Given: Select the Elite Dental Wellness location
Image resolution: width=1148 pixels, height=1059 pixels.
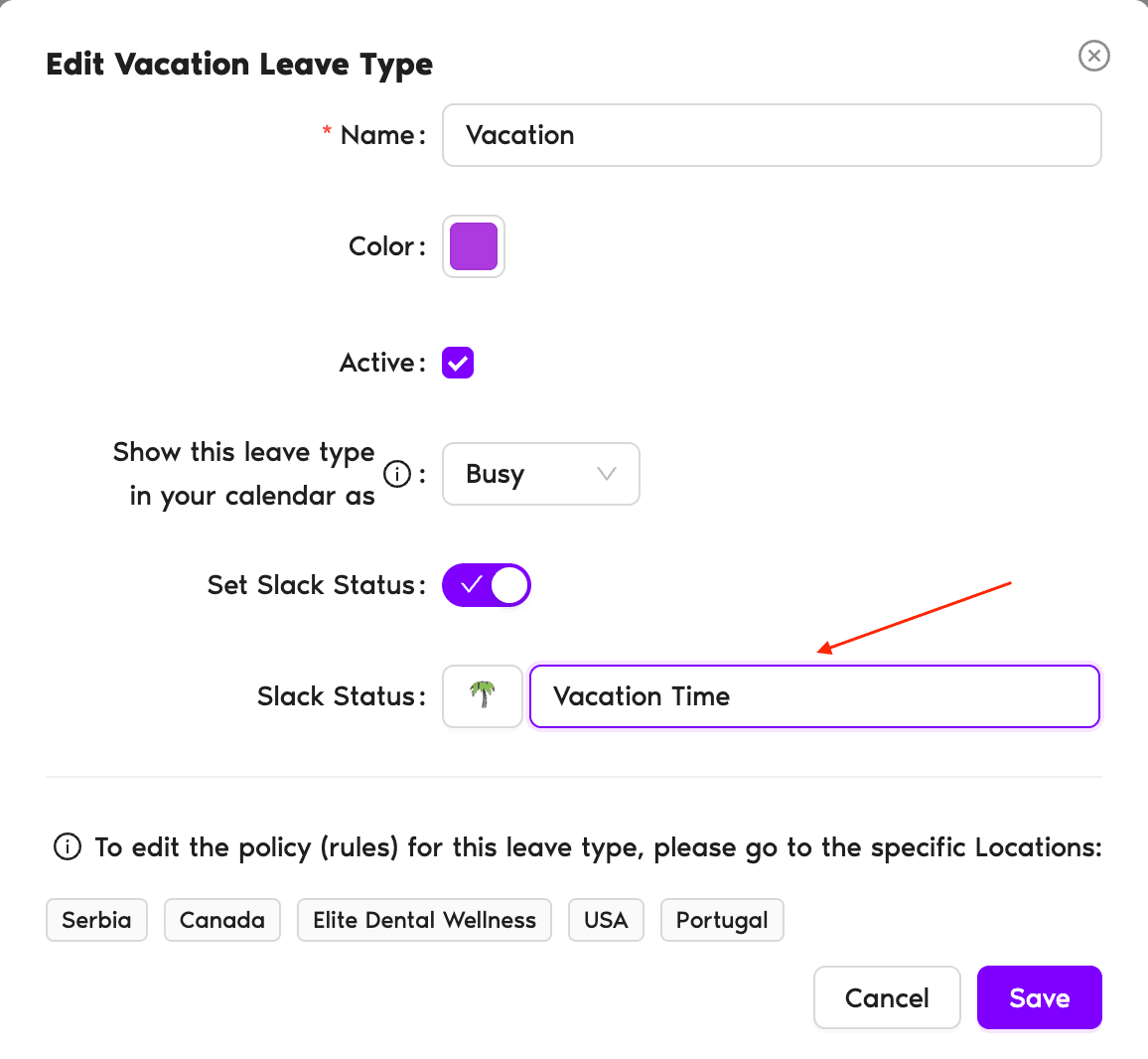Looking at the screenshot, I should (x=424, y=920).
